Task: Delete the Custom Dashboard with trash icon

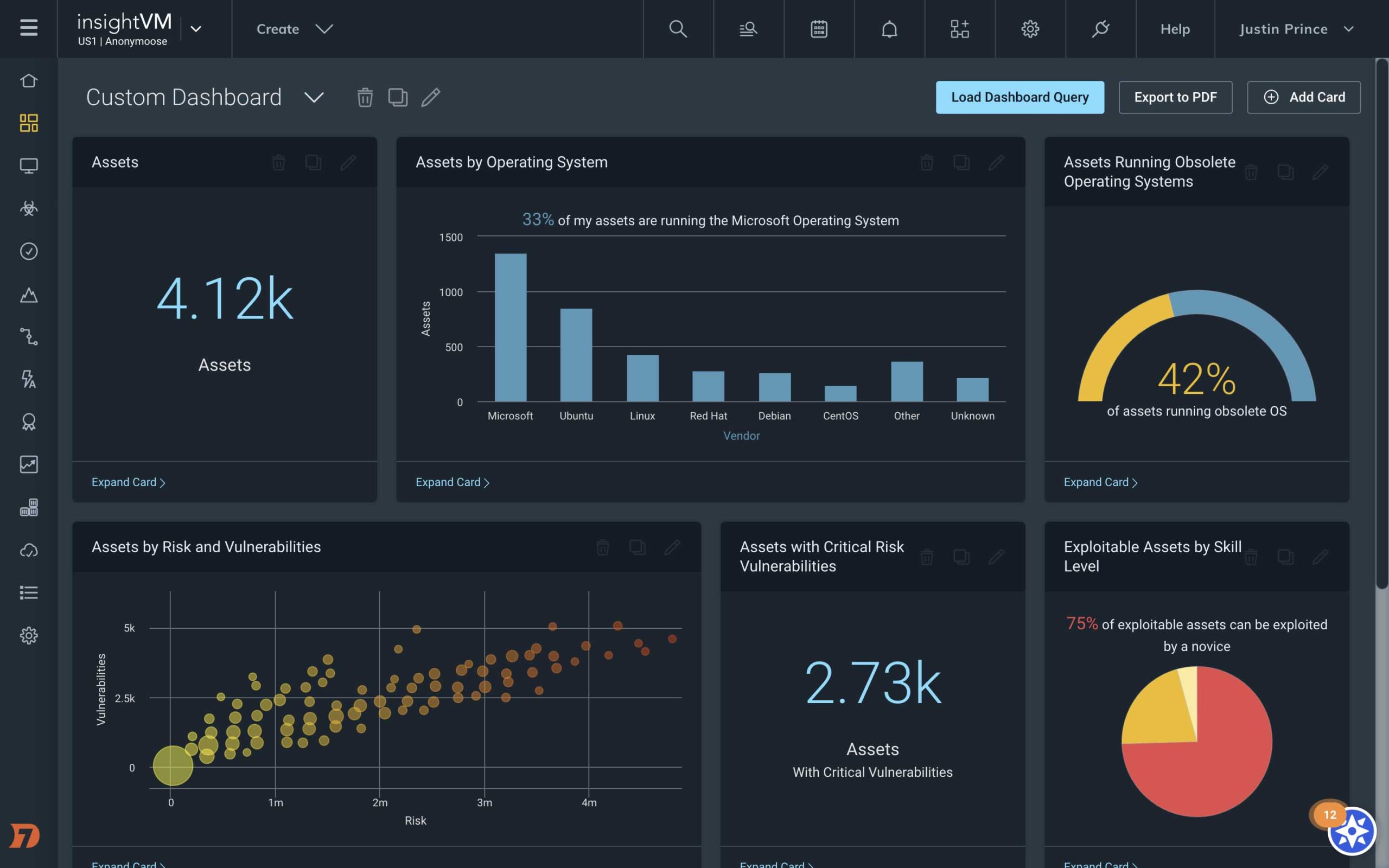Action: coord(365,97)
